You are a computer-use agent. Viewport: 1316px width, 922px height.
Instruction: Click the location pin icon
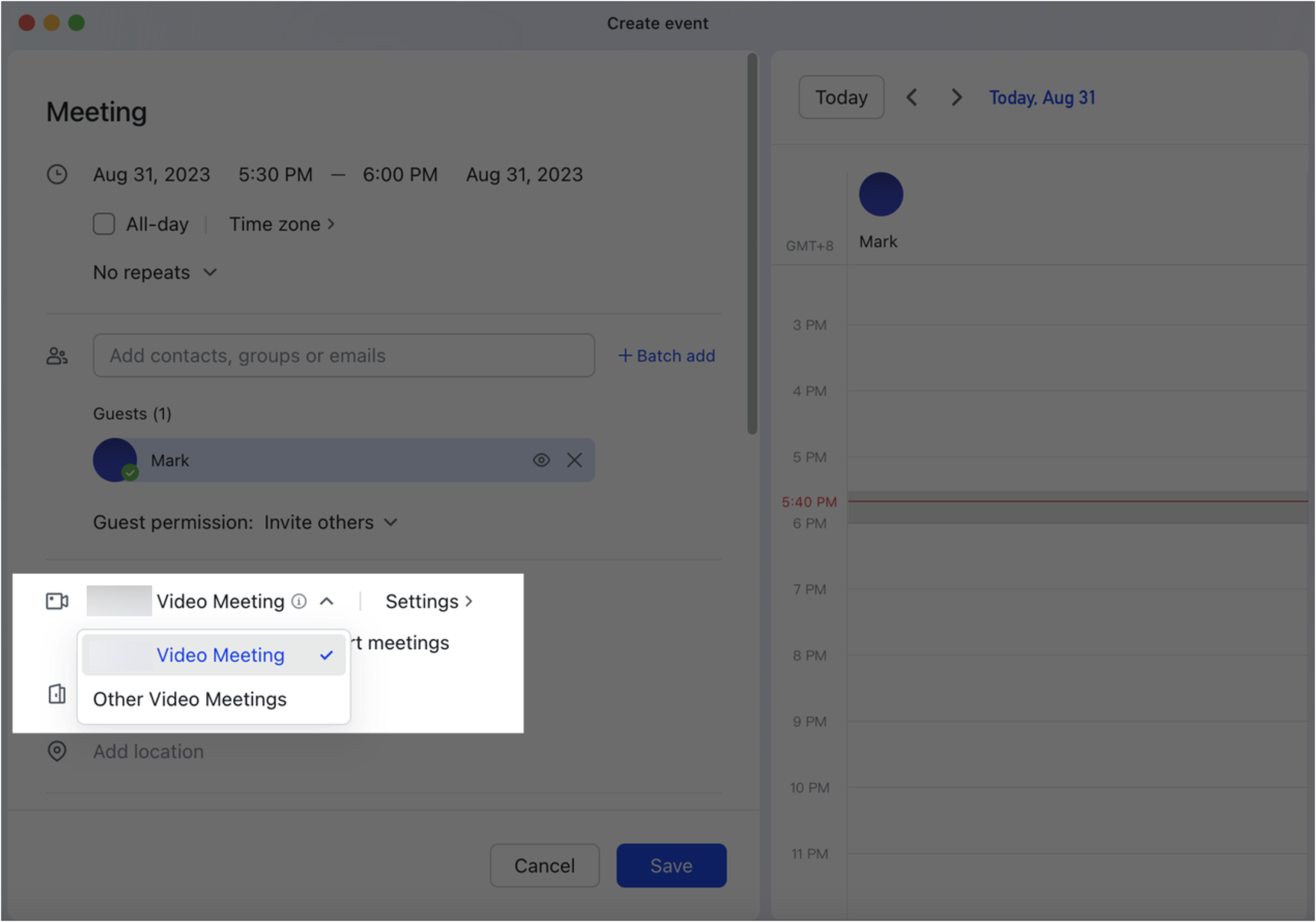57,751
